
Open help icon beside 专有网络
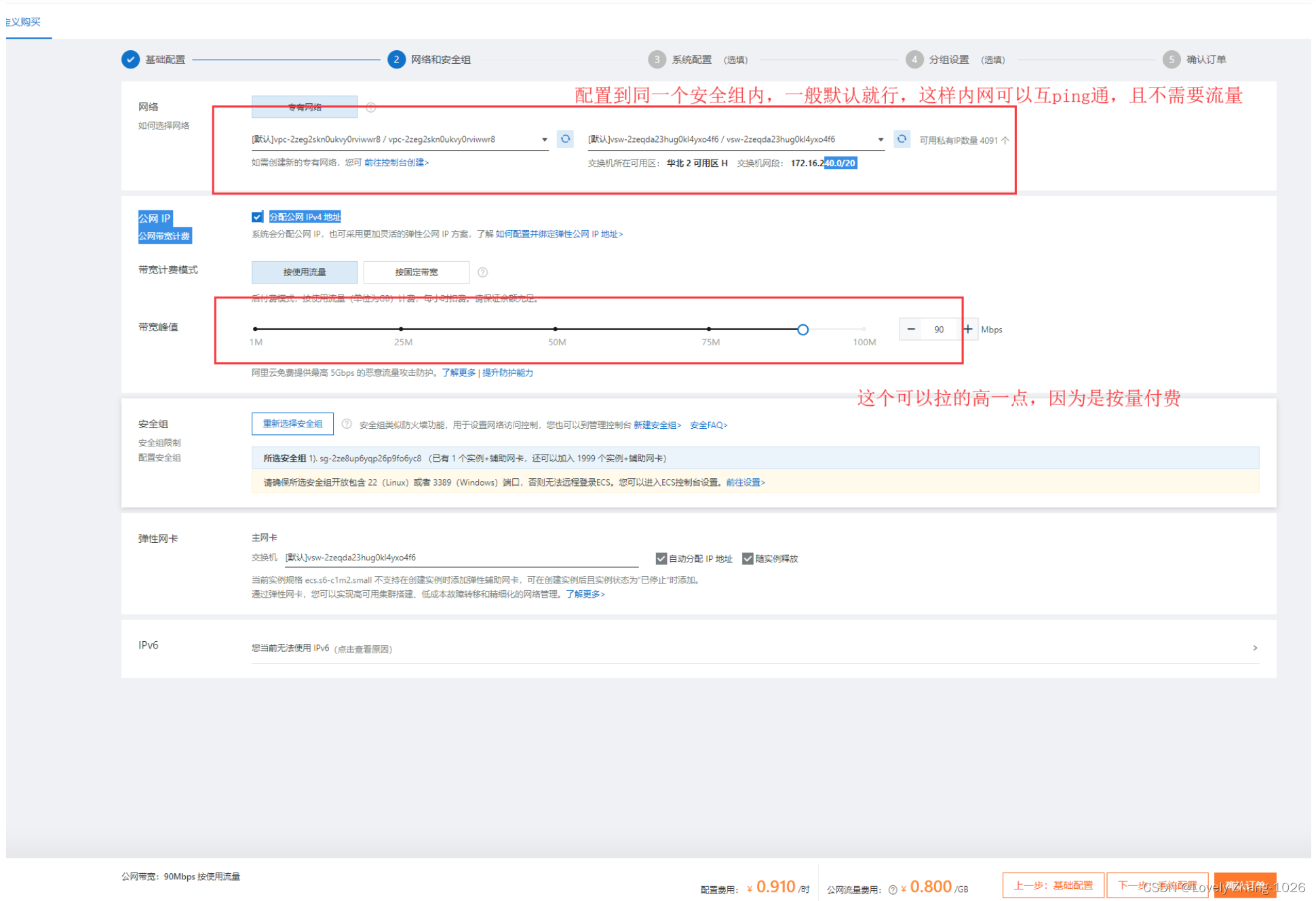371,107
